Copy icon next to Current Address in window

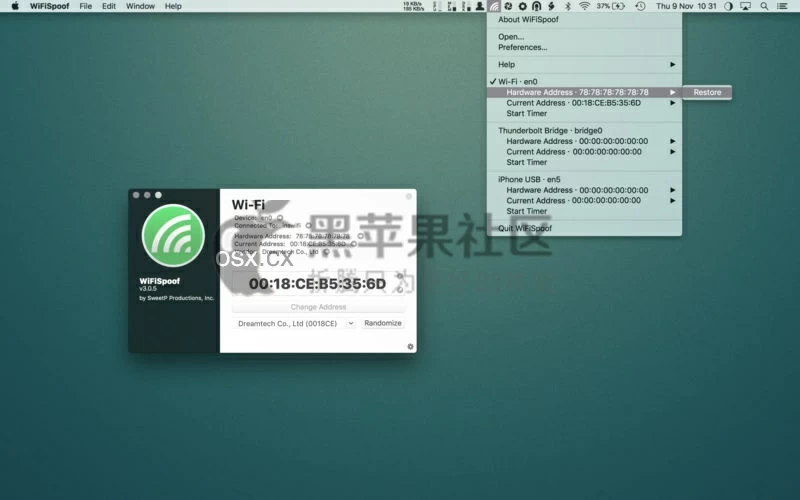click(x=353, y=244)
